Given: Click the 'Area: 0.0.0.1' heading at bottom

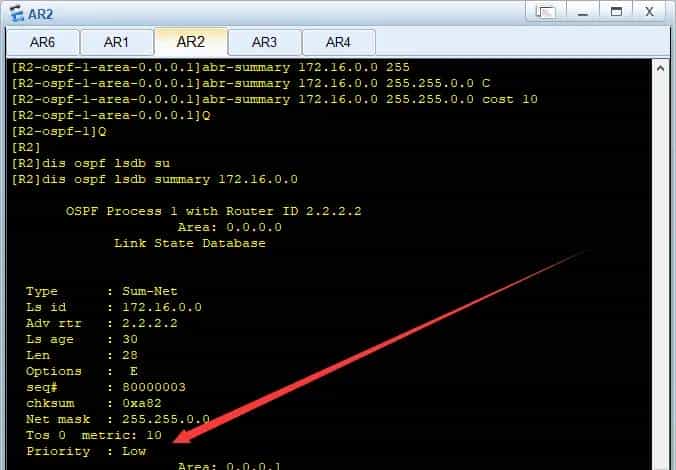Looking at the screenshot, I should tap(229, 466).
